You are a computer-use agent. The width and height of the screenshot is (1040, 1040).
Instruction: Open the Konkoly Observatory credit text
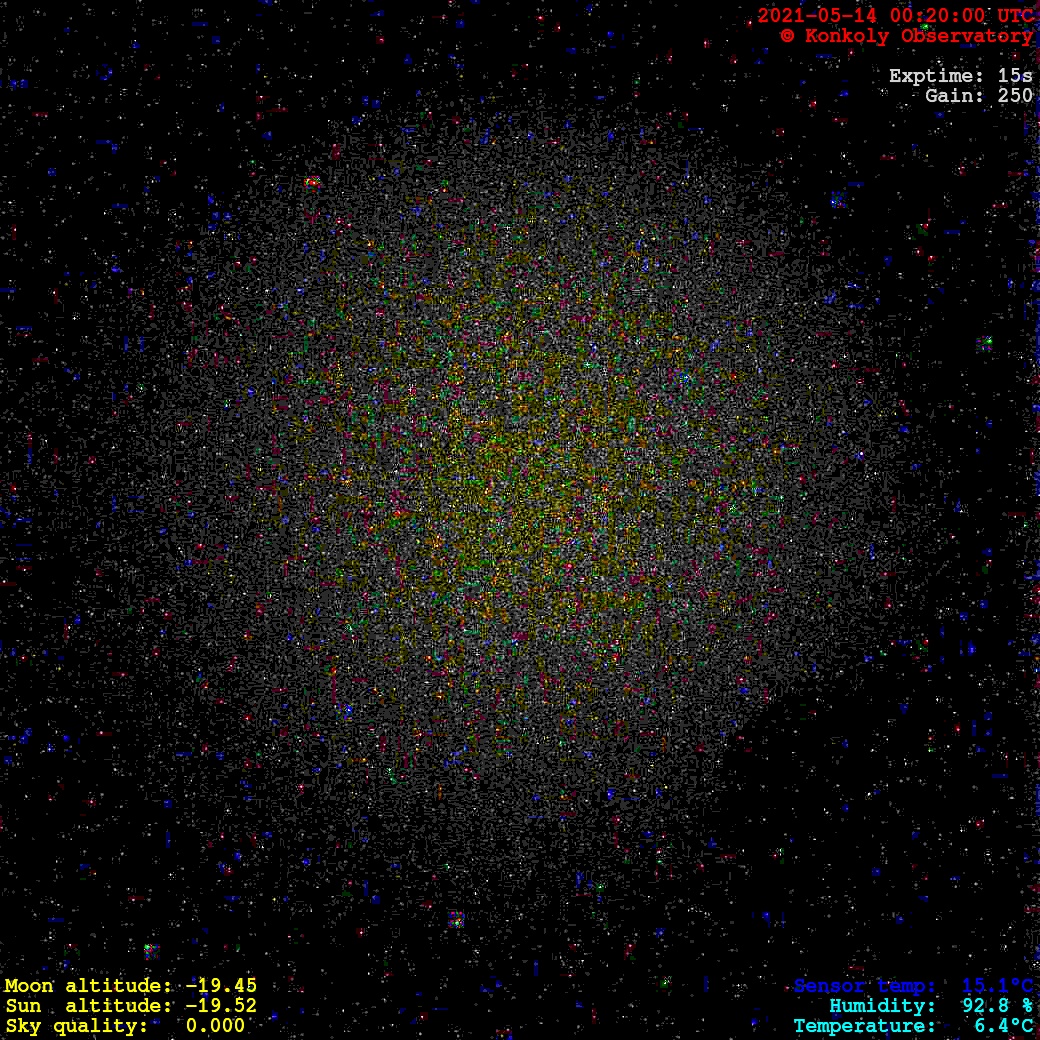pos(916,36)
